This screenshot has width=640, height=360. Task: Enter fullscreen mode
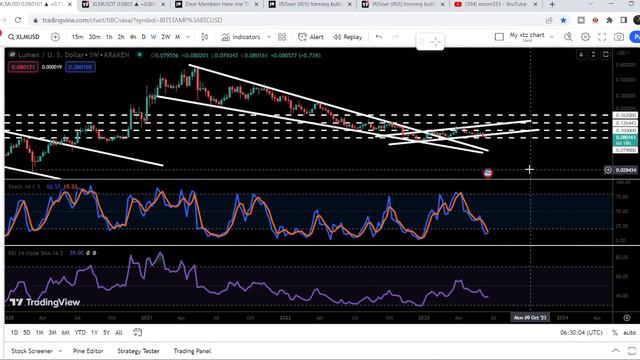tap(602, 37)
